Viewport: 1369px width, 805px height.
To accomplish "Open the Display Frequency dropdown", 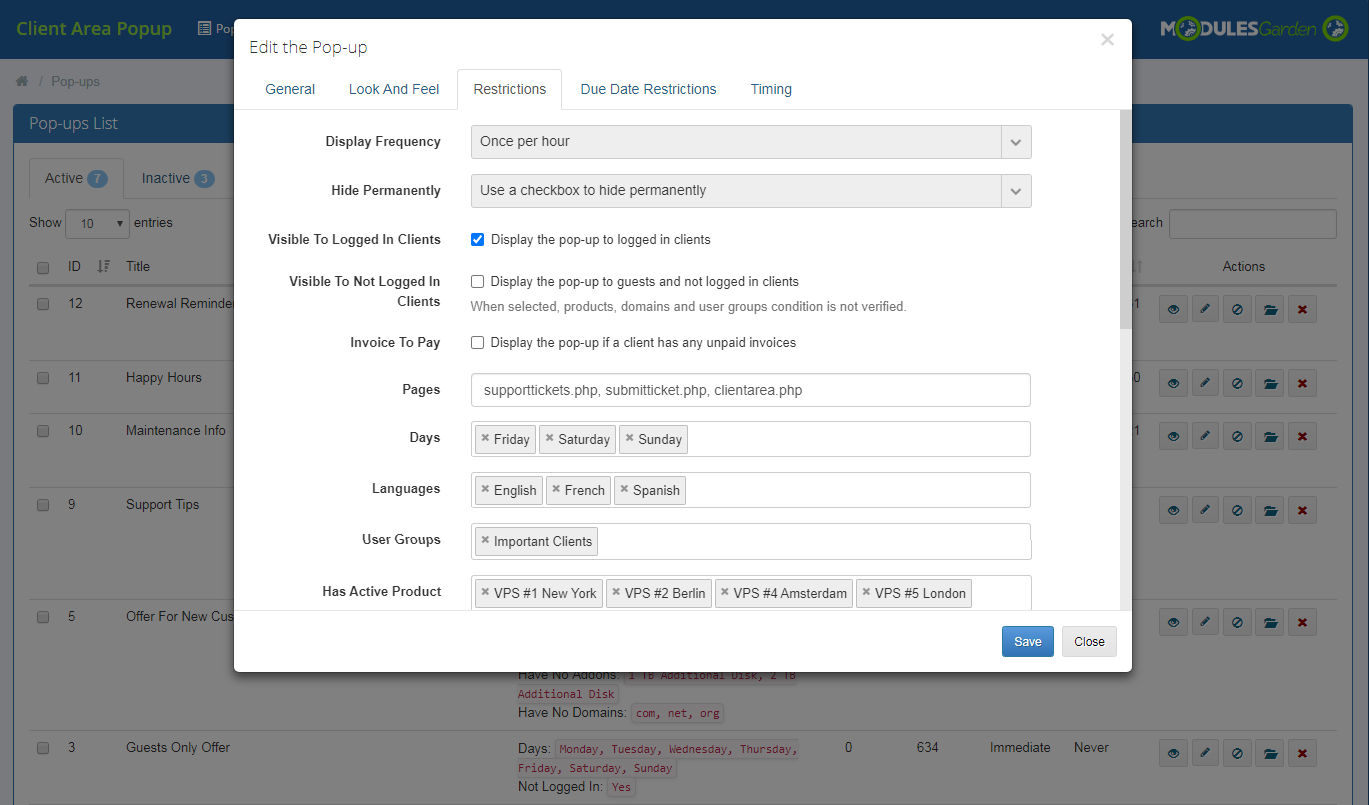I will pyautogui.click(x=1015, y=141).
